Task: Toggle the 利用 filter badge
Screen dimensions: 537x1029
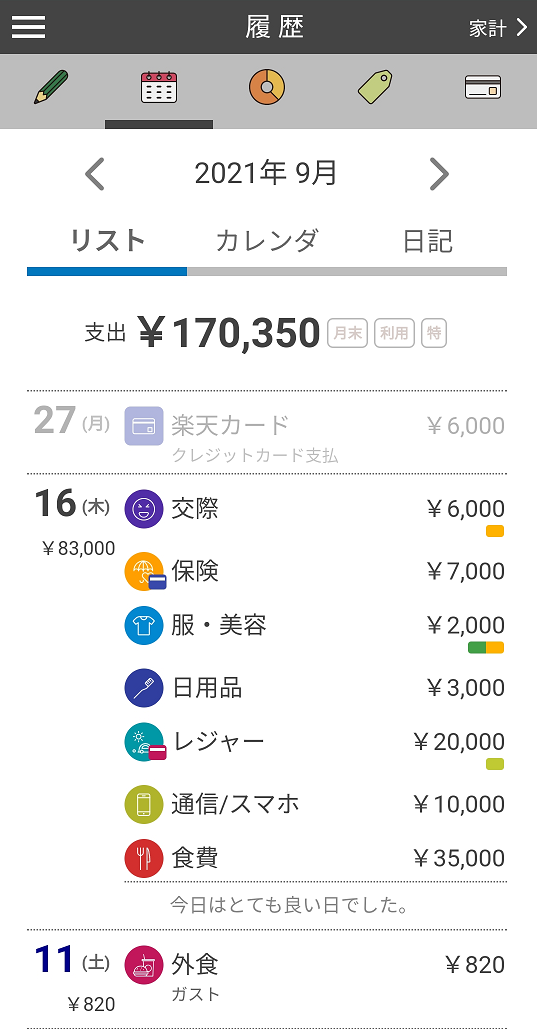Action: [395, 333]
